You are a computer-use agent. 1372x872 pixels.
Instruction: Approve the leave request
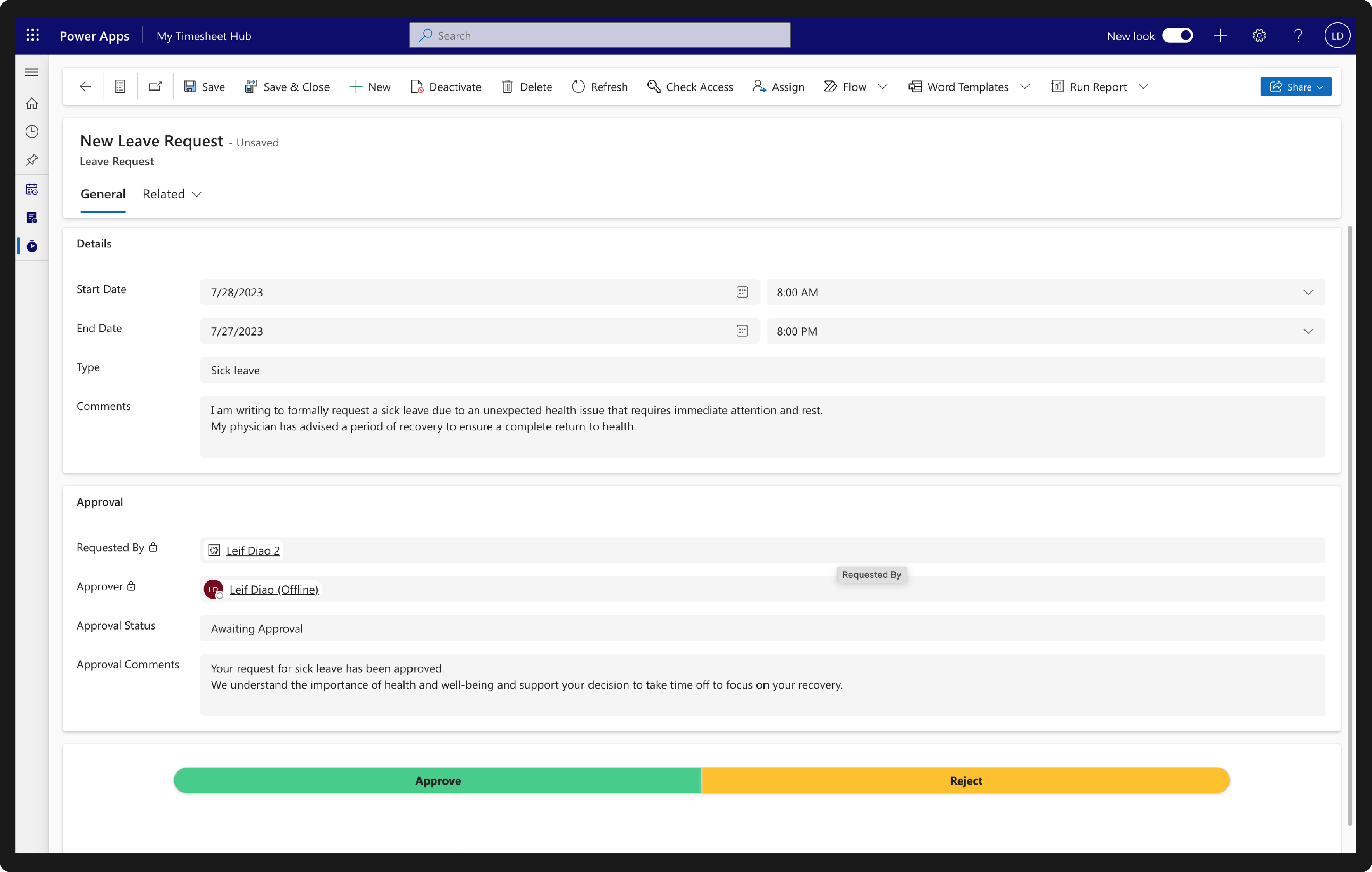pos(438,780)
